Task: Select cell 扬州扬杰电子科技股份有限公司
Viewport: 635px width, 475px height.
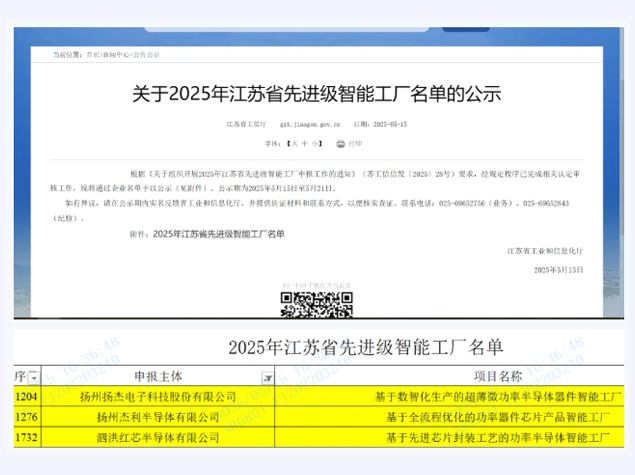Action: click(158, 396)
